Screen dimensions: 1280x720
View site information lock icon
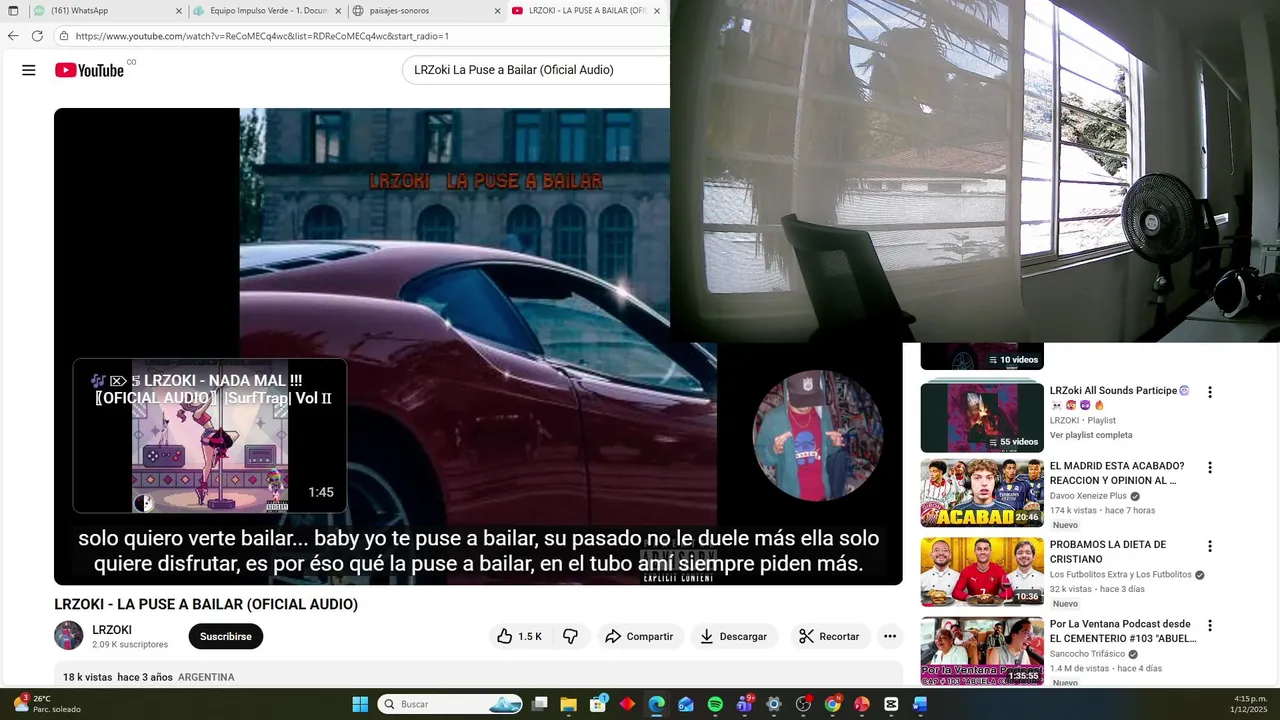(63, 36)
